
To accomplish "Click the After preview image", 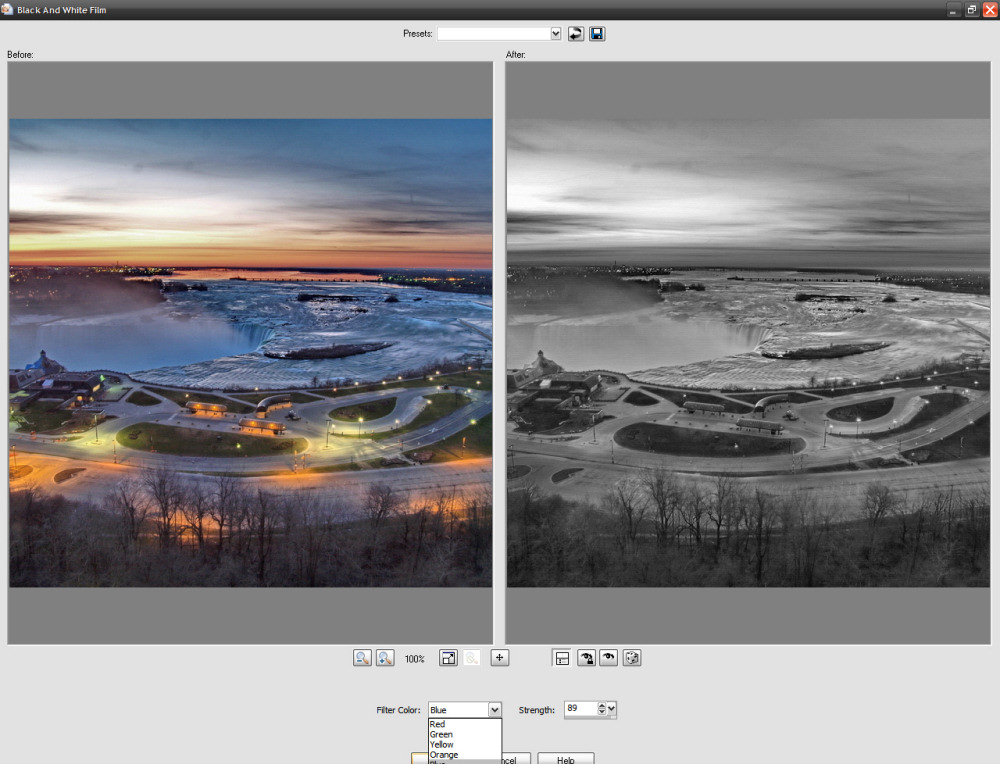I will (748, 353).
